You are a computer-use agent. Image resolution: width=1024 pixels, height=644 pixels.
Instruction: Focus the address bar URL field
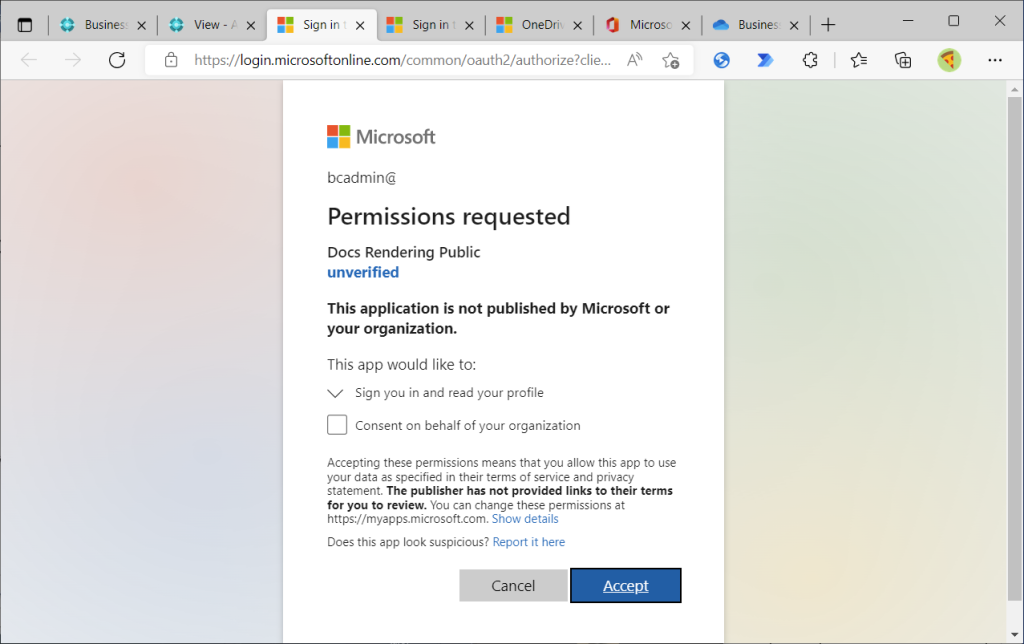tap(402, 61)
